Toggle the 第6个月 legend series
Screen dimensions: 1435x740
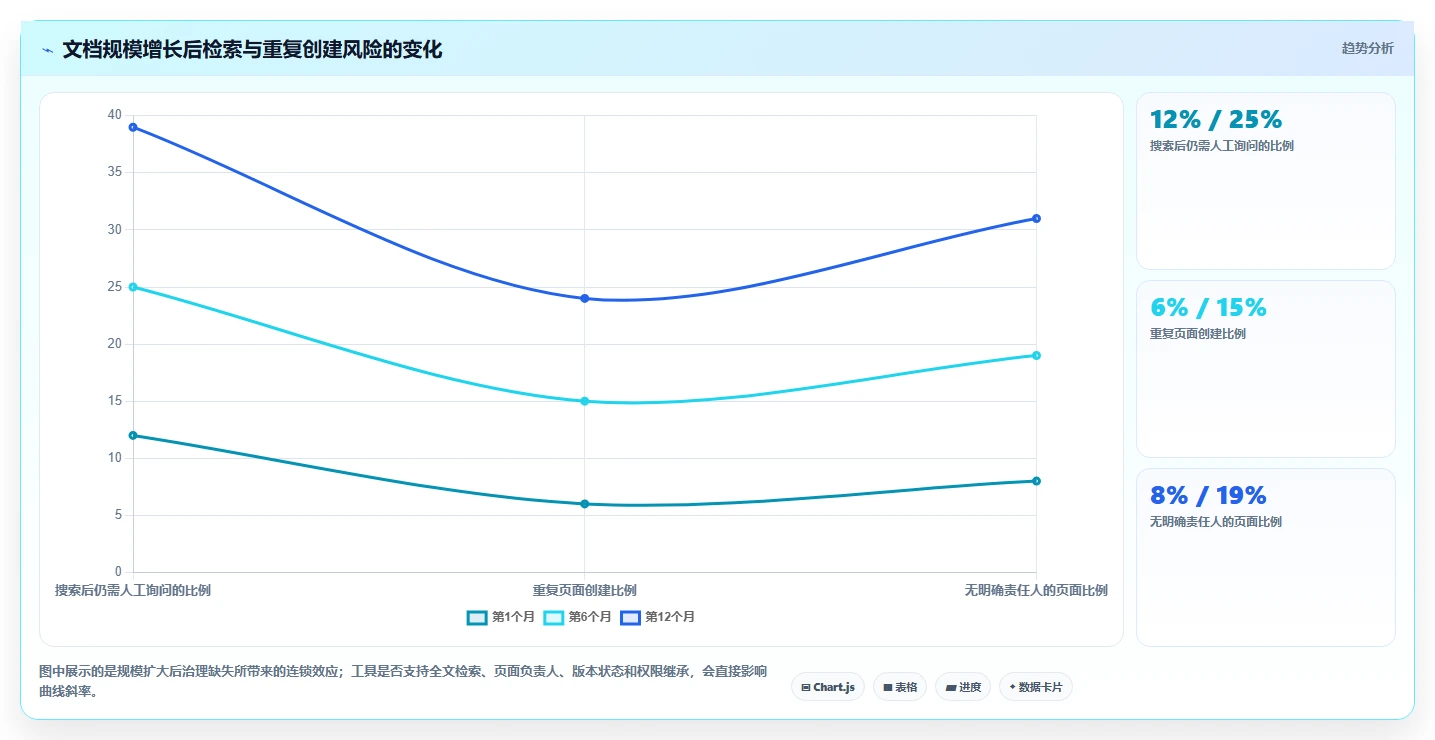578,617
